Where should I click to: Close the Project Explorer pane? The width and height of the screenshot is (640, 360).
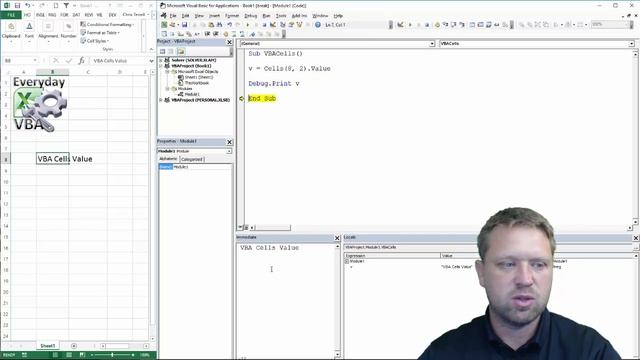pos(229,42)
